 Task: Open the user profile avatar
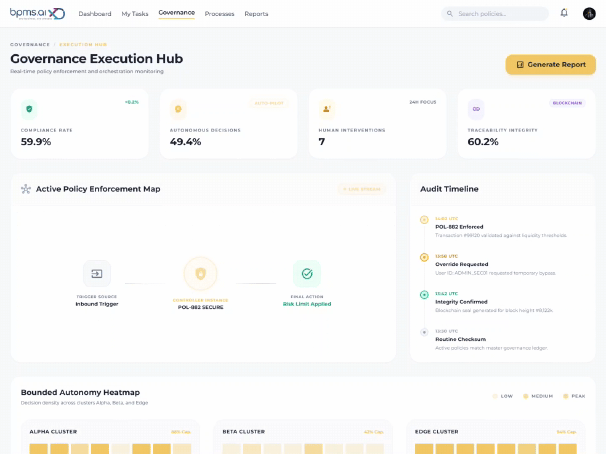[589, 14]
